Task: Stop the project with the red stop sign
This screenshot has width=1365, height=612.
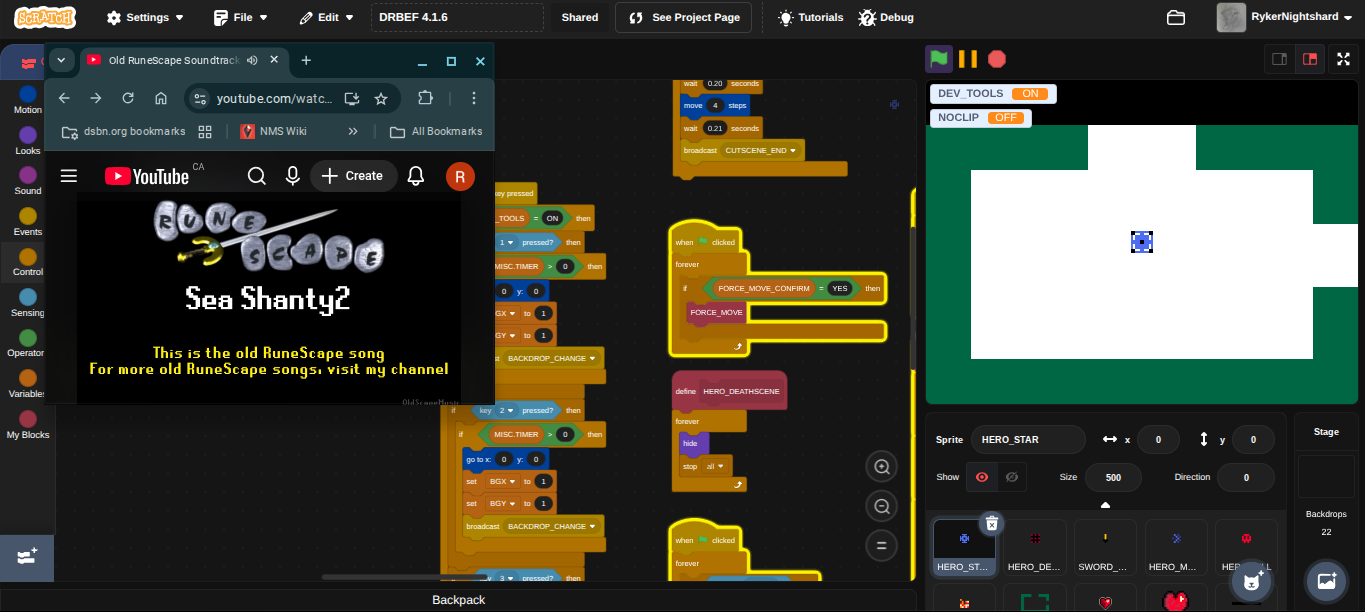Action: [x=997, y=59]
